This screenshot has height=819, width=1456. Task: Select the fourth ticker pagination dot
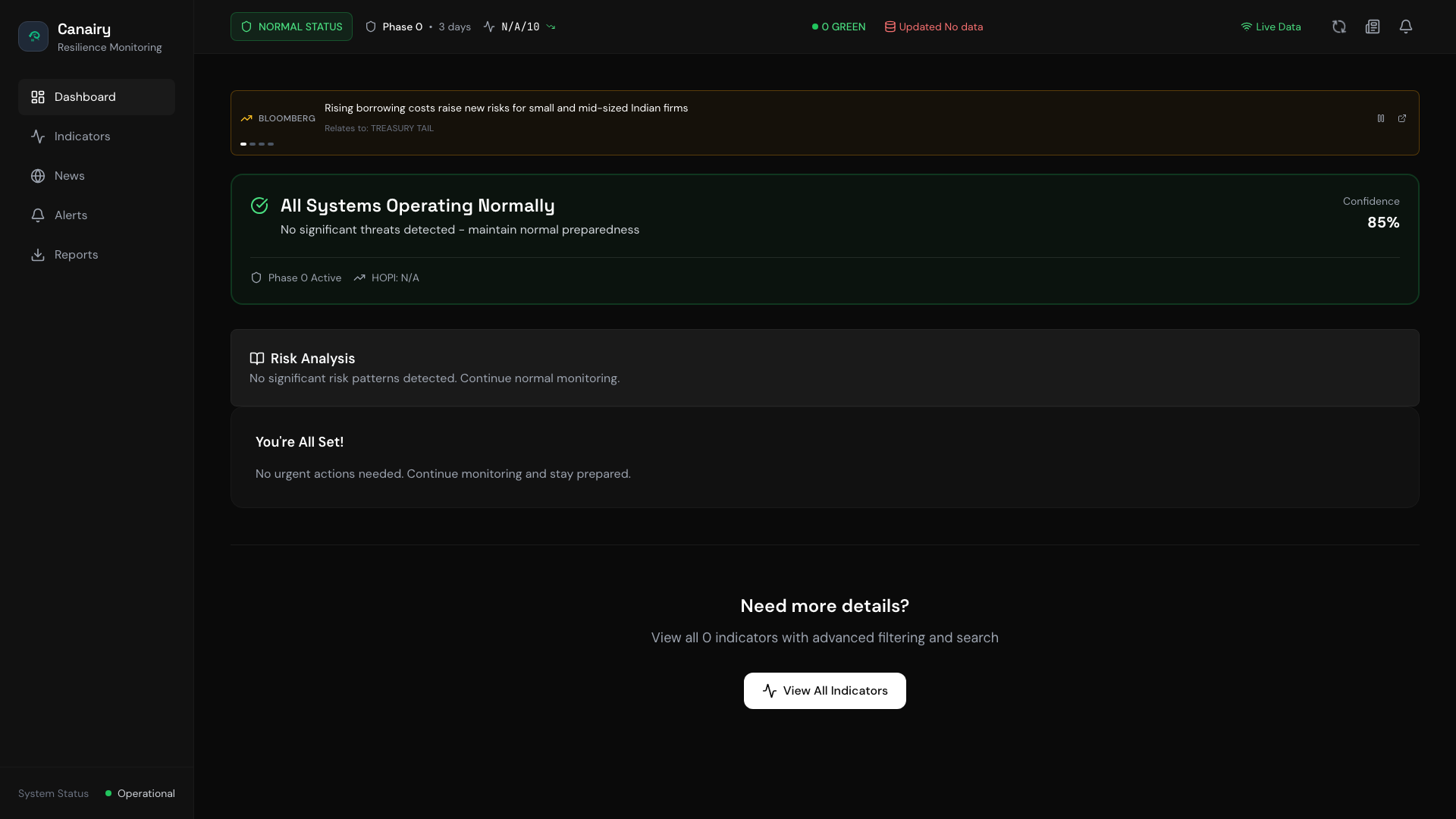pos(271,144)
